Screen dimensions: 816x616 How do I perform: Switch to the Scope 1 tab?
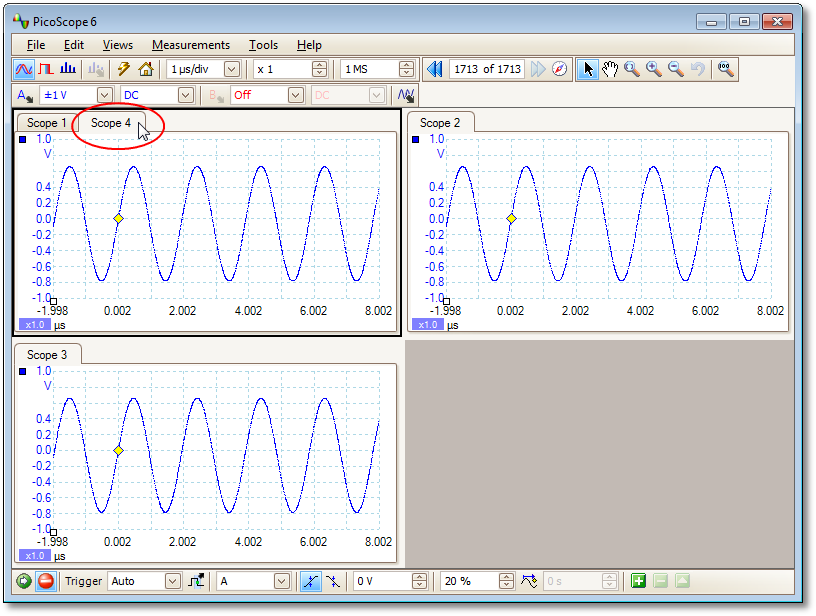[x=46, y=123]
